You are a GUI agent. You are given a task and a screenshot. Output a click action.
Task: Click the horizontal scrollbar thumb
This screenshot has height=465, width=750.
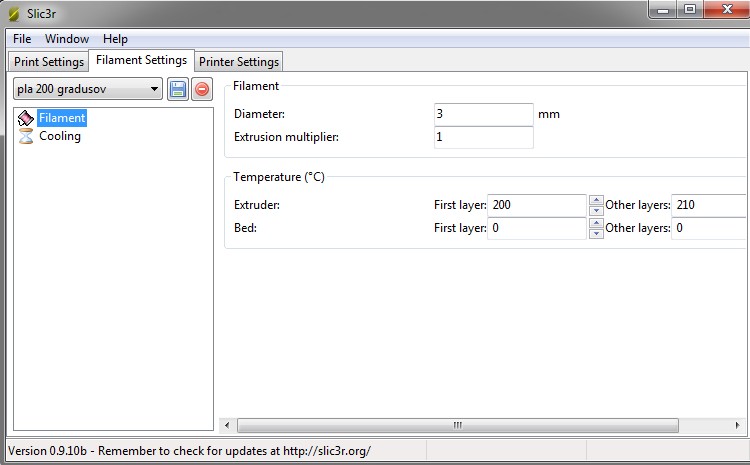[x=458, y=425]
